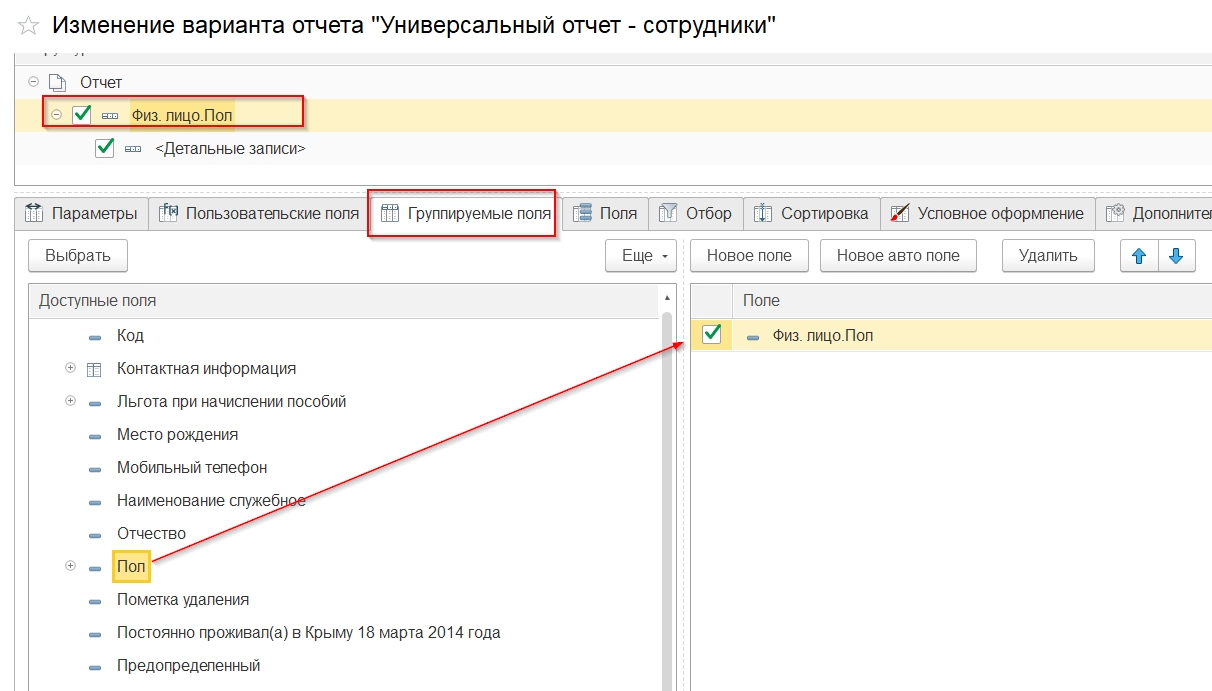Collapse the Отчет tree node
This screenshot has width=1212, height=691.
point(34,82)
